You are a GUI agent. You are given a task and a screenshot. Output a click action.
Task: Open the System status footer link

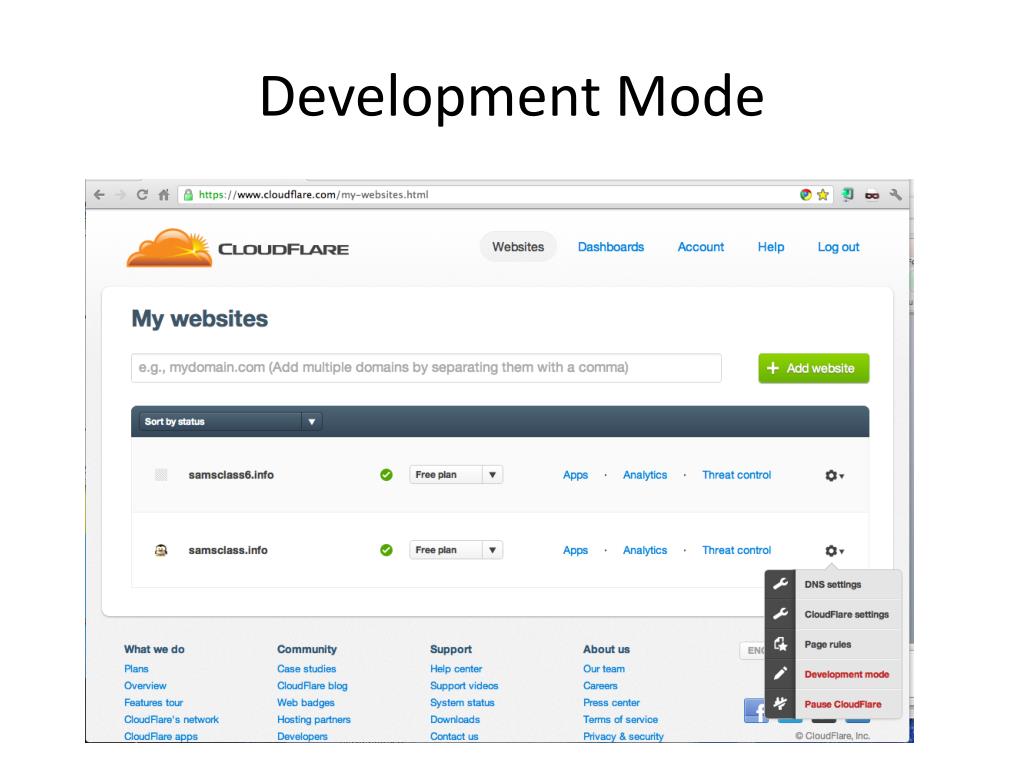click(462, 703)
